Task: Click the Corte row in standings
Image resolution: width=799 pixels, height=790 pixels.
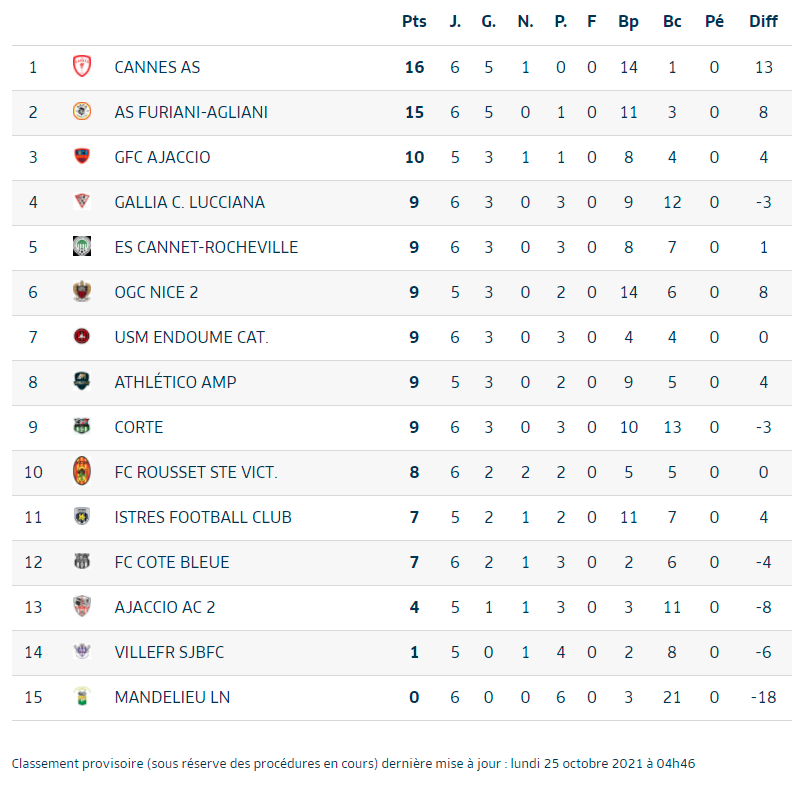Action: [402, 427]
